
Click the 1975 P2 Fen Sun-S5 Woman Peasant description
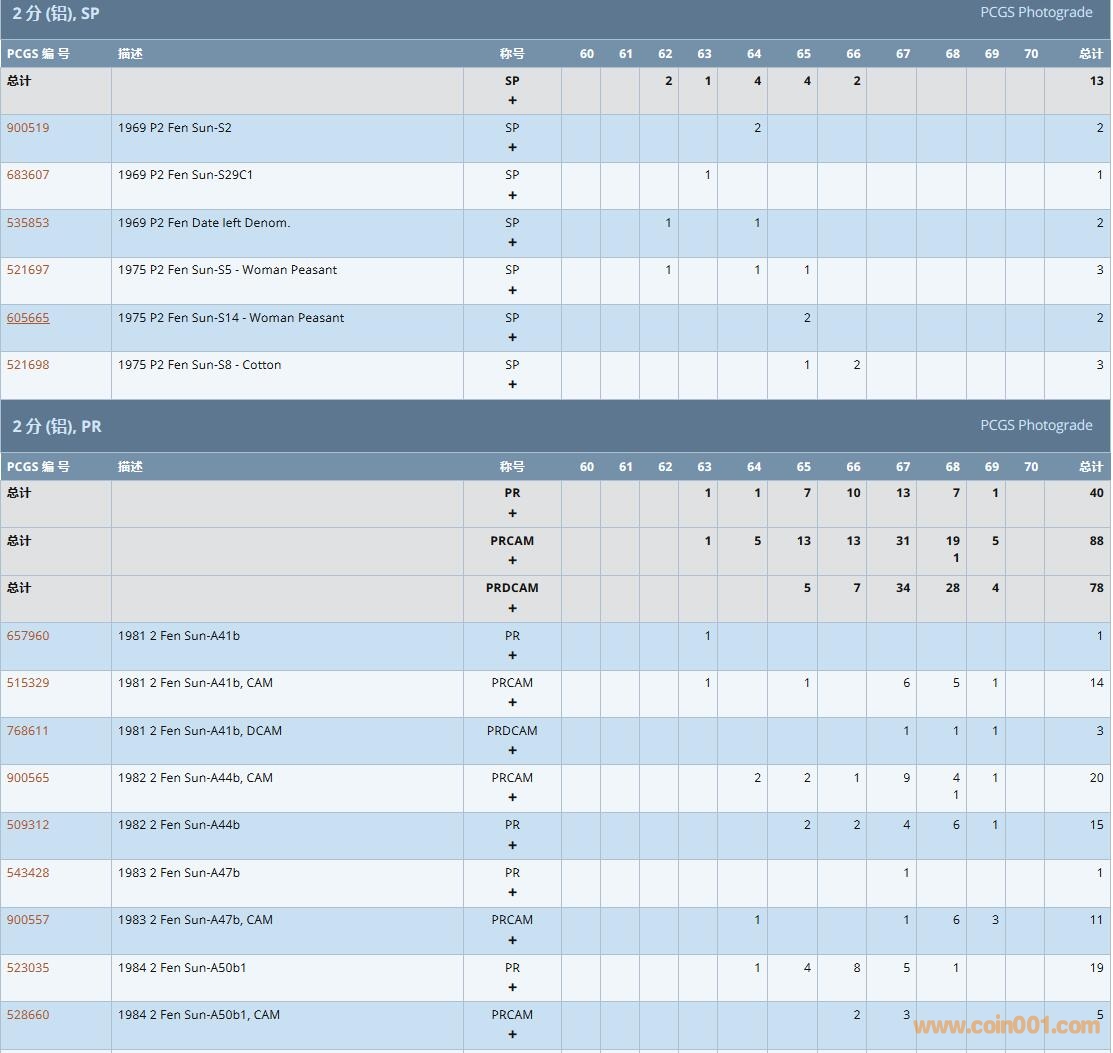[227, 270]
